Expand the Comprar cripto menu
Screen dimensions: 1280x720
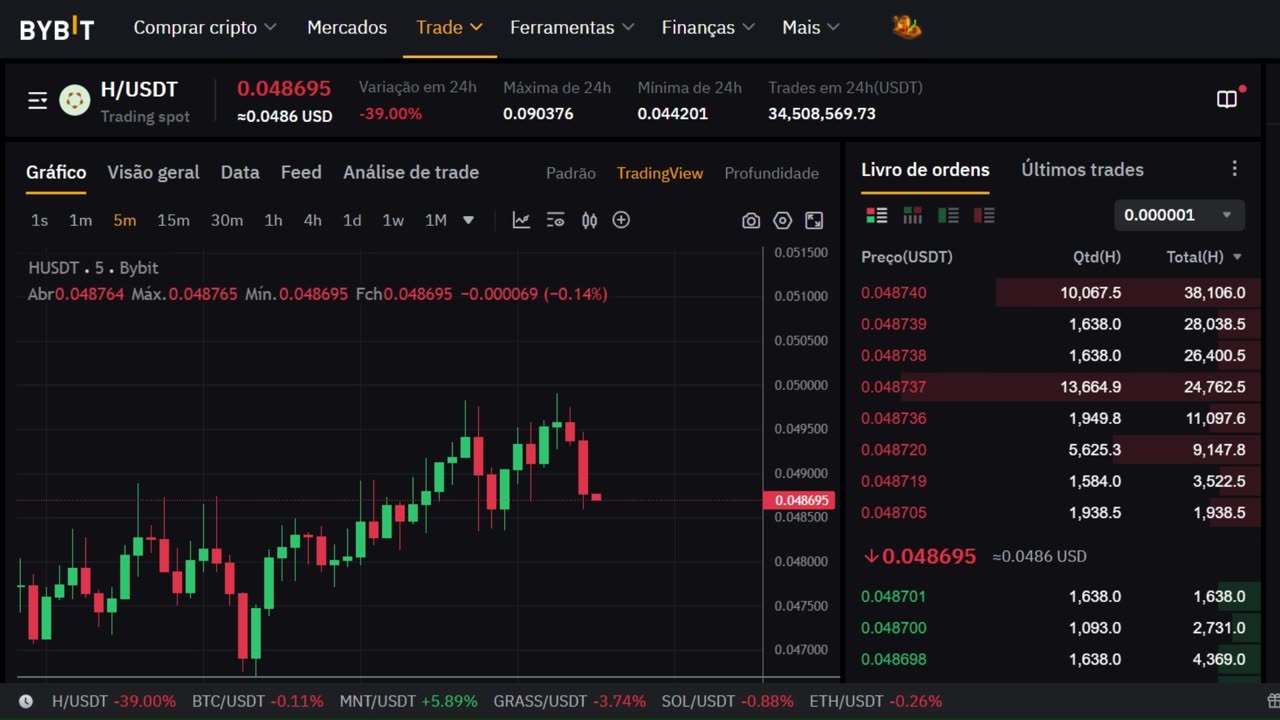pyautogui.click(x=205, y=28)
